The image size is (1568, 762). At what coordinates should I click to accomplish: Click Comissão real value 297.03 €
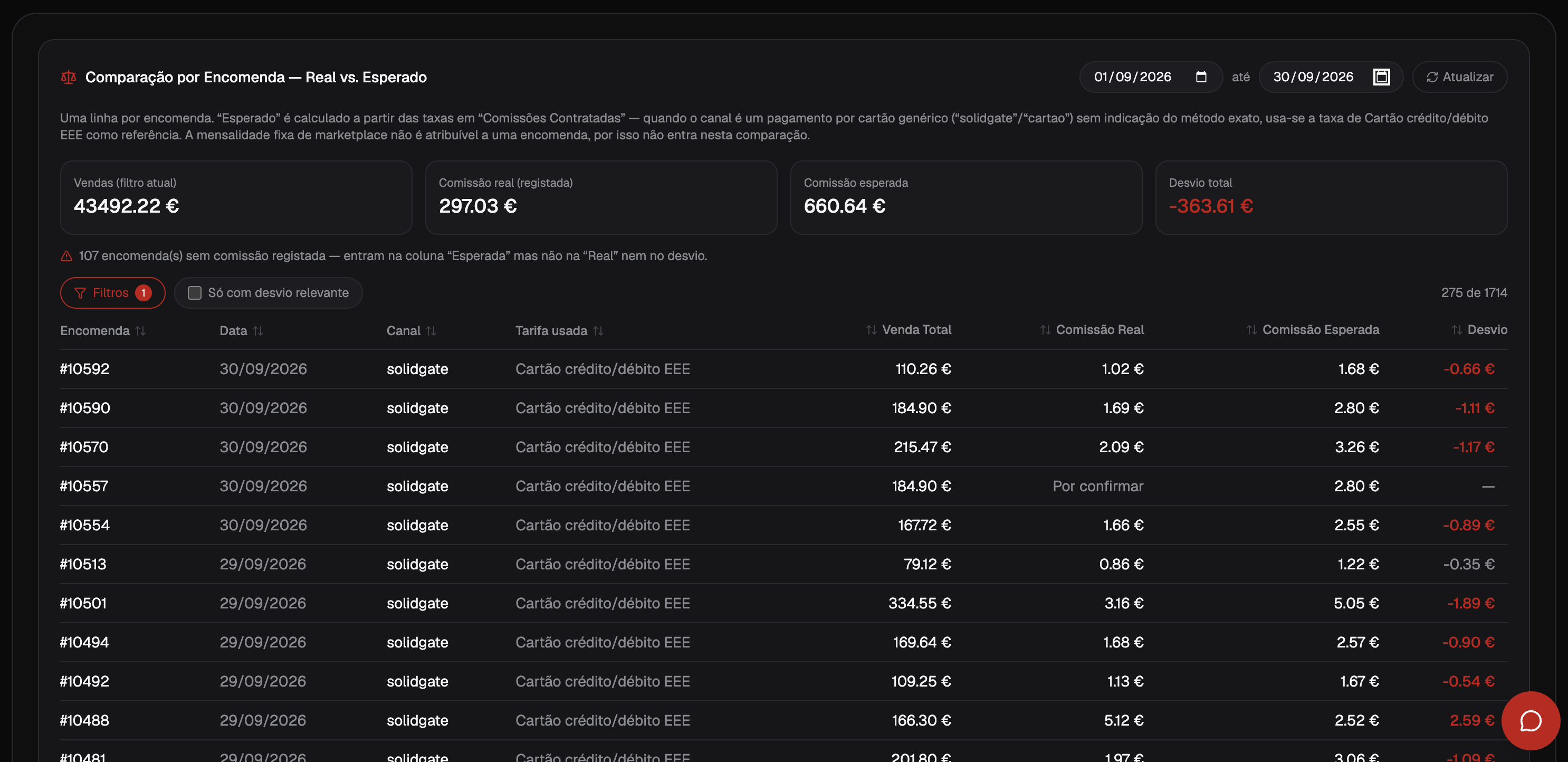point(478,206)
